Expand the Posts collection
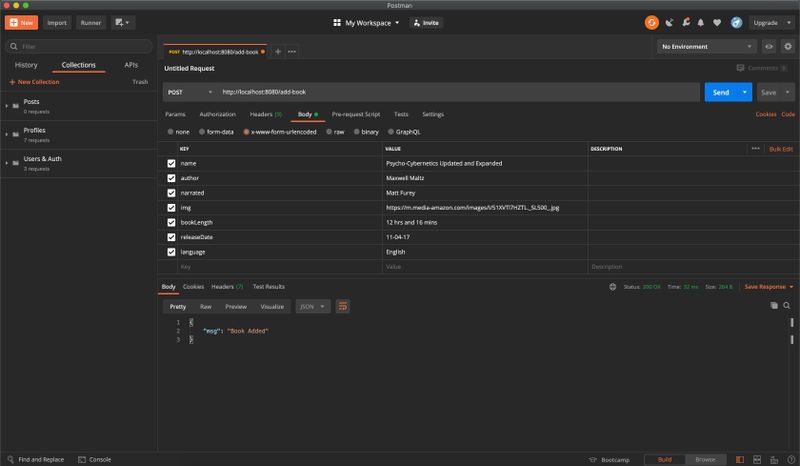 tap(7, 106)
